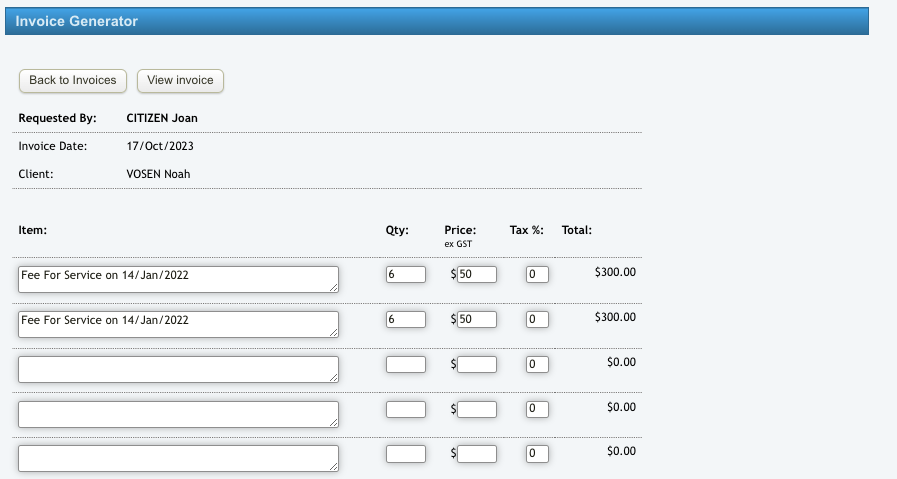Screen dimensions: 897x479
Task: Click the Total: column header
Action: pos(577,230)
